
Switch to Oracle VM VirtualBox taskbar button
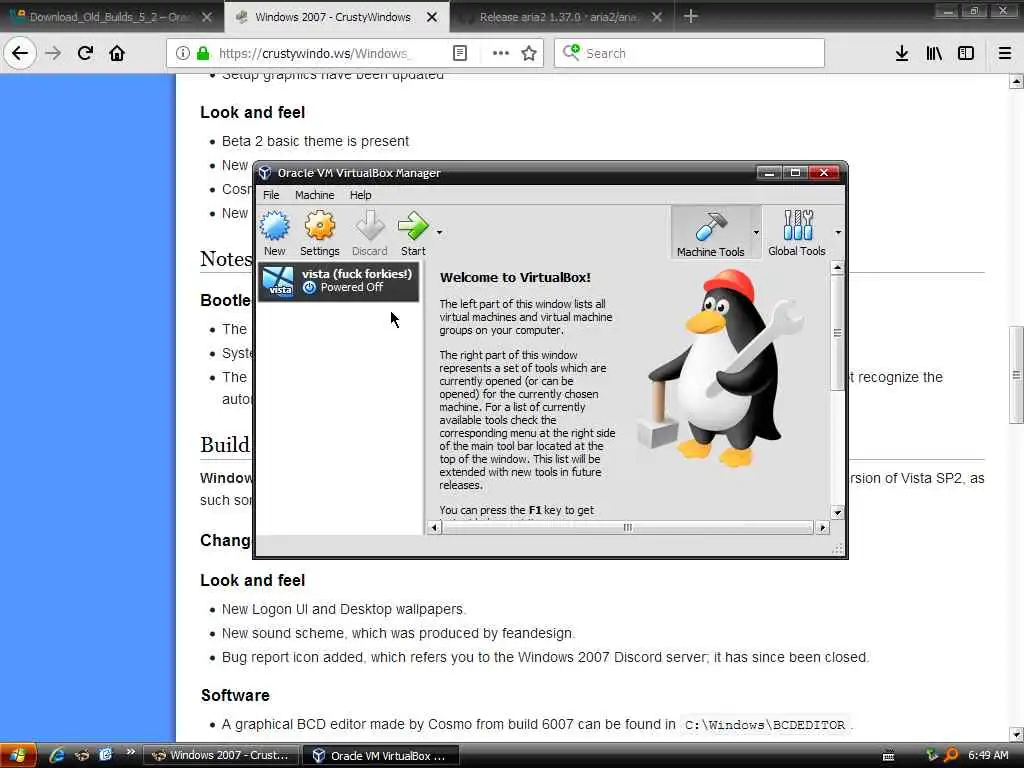[381, 756]
